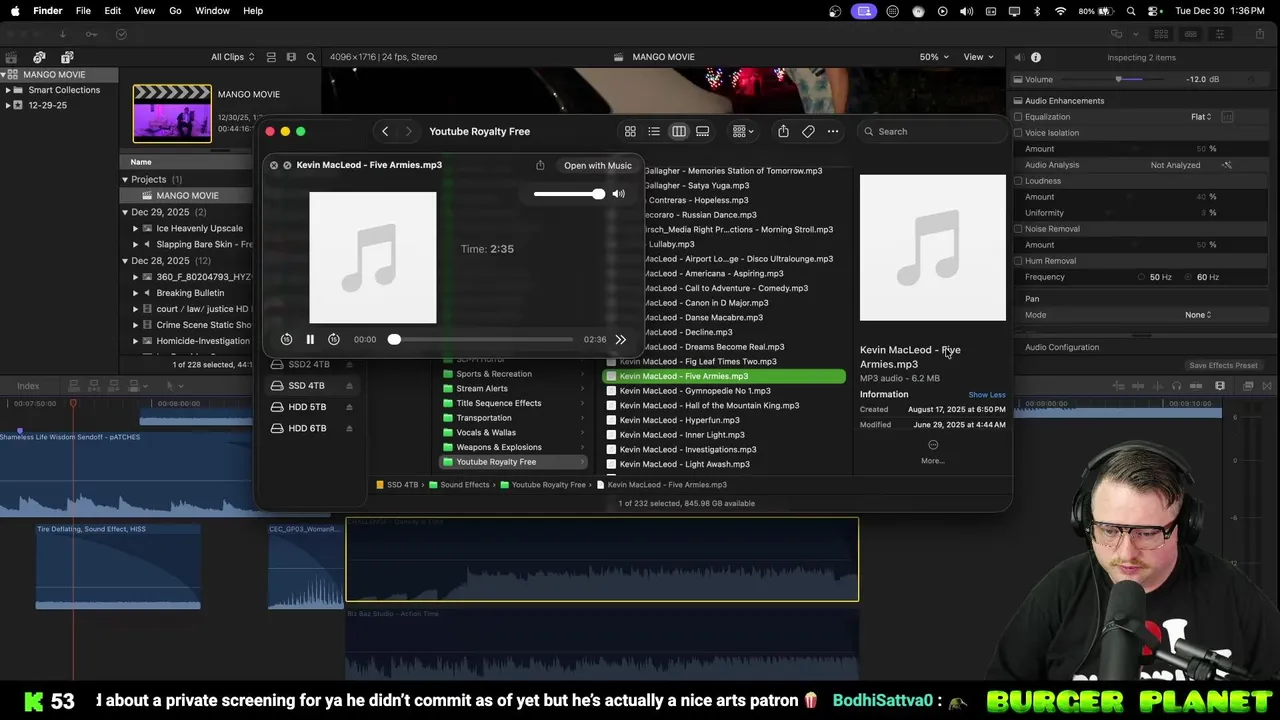Select HDD 6TB in the Finder sidebar

[x=307, y=428]
